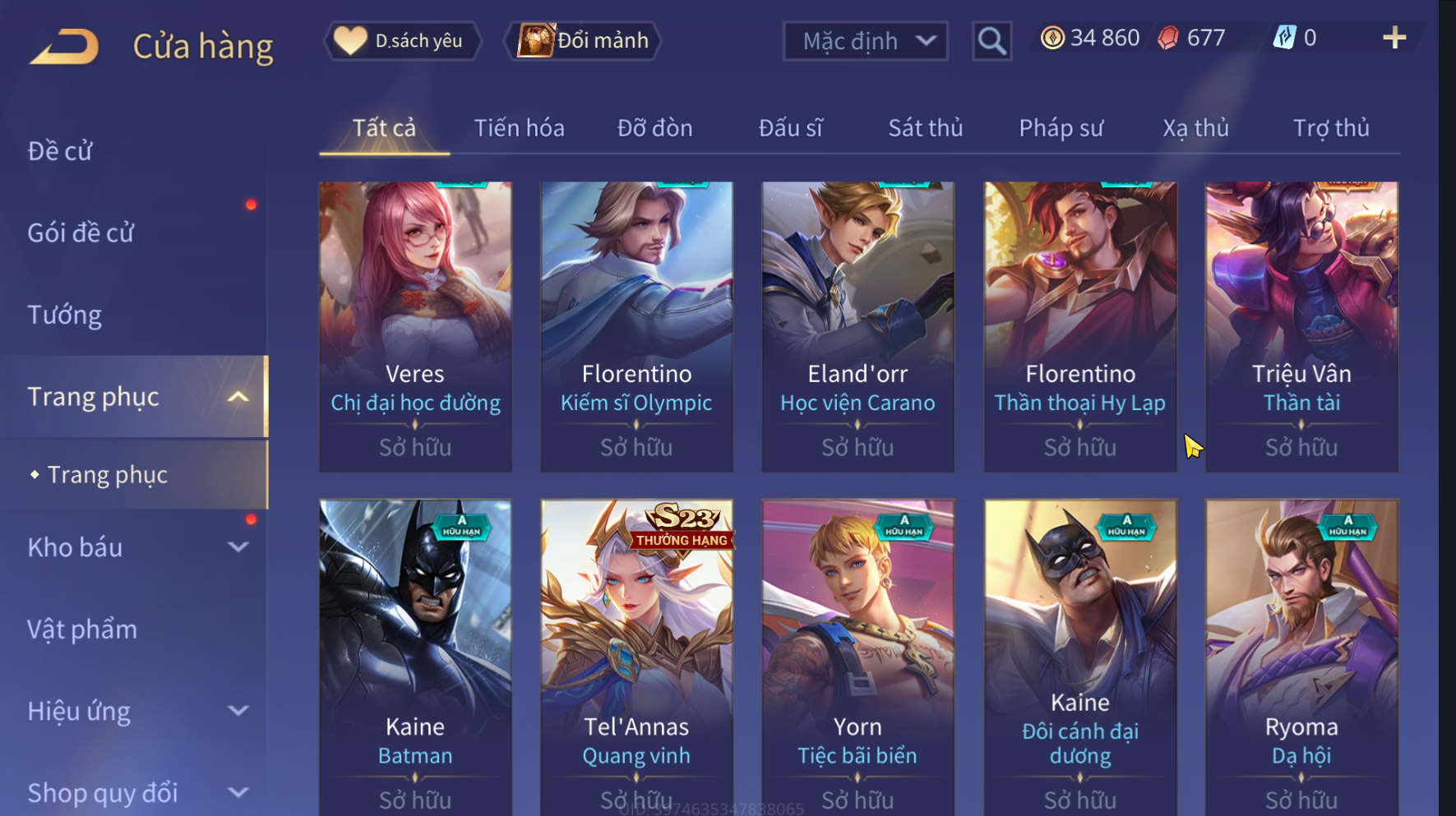Expand the Shop quy đổi section
The height and width of the screenshot is (816, 1456).
tap(238, 793)
